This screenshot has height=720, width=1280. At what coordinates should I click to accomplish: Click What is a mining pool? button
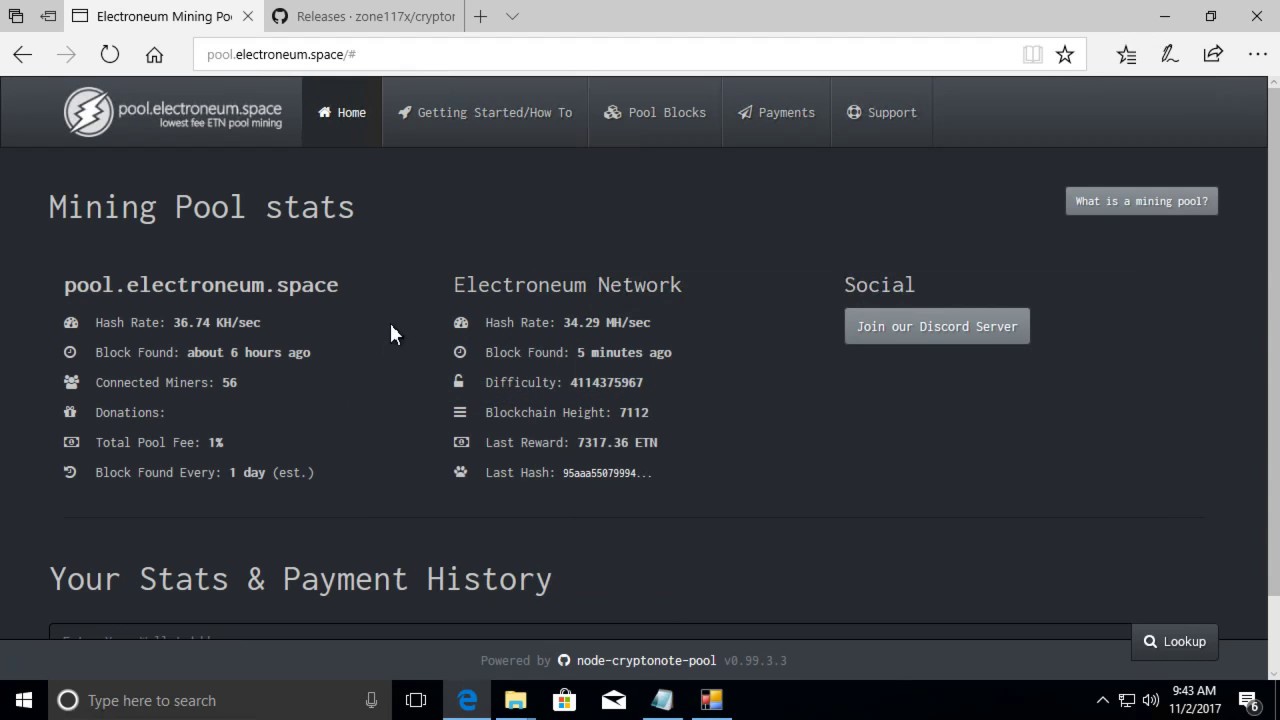click(x=1141, y=201)
